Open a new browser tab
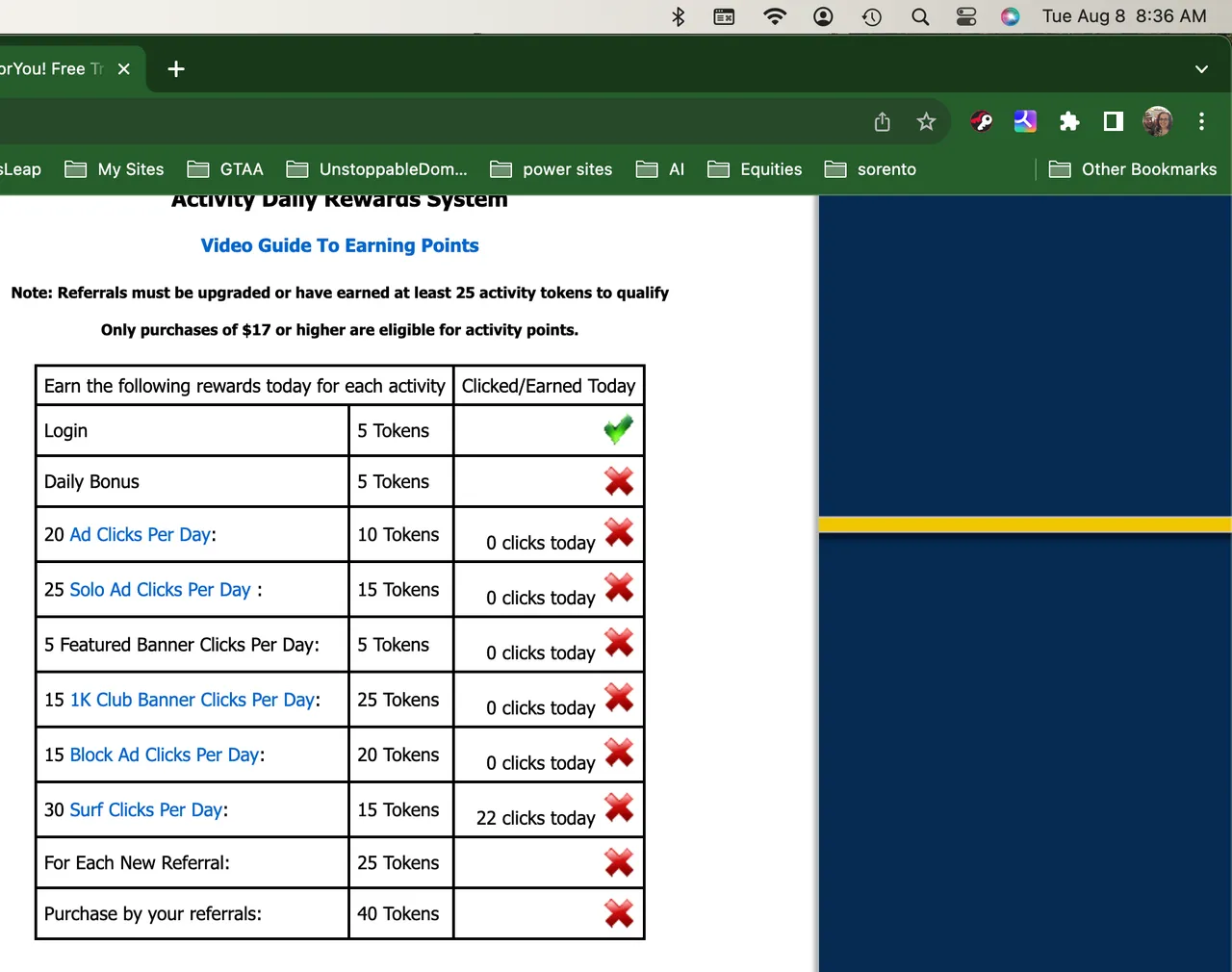Screen dimensions: 1232x972 click(176, 69)
